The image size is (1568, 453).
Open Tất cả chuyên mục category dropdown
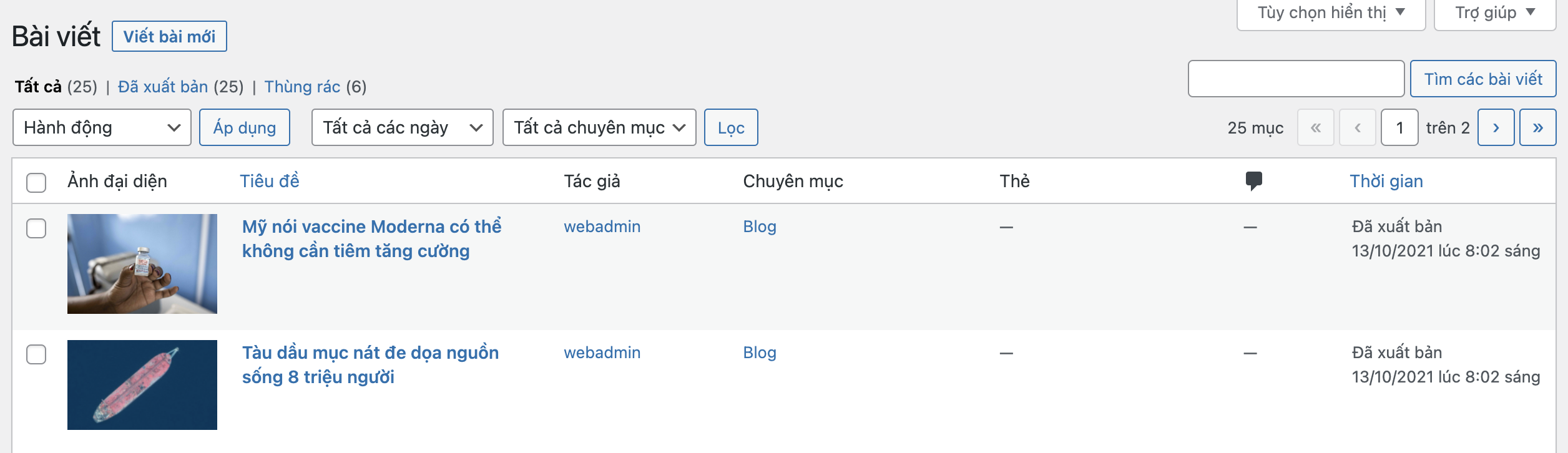599,128
